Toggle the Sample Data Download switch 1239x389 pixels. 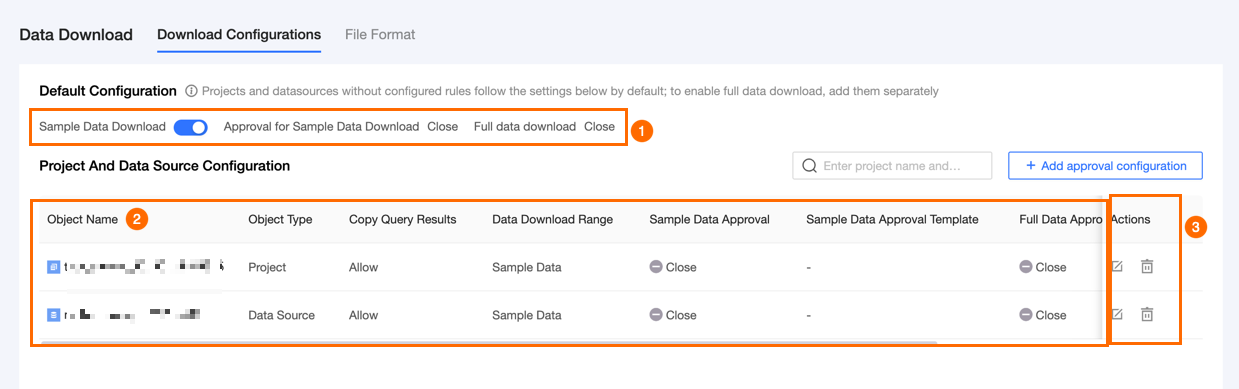[x=190, y=127]
